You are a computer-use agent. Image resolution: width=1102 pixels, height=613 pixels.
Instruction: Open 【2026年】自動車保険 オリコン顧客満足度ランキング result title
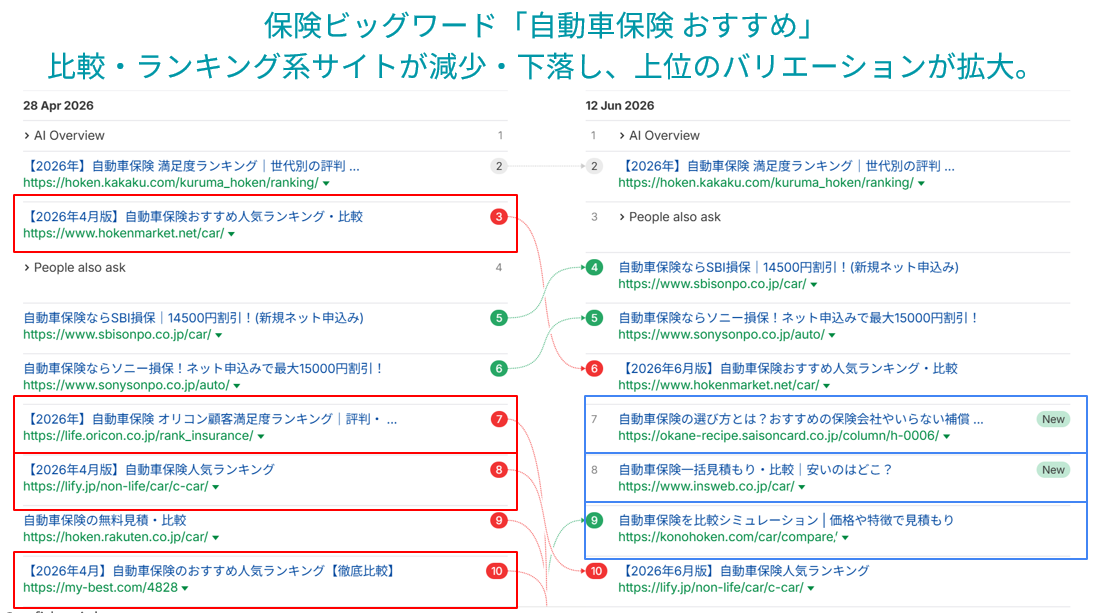click(210, 419)
